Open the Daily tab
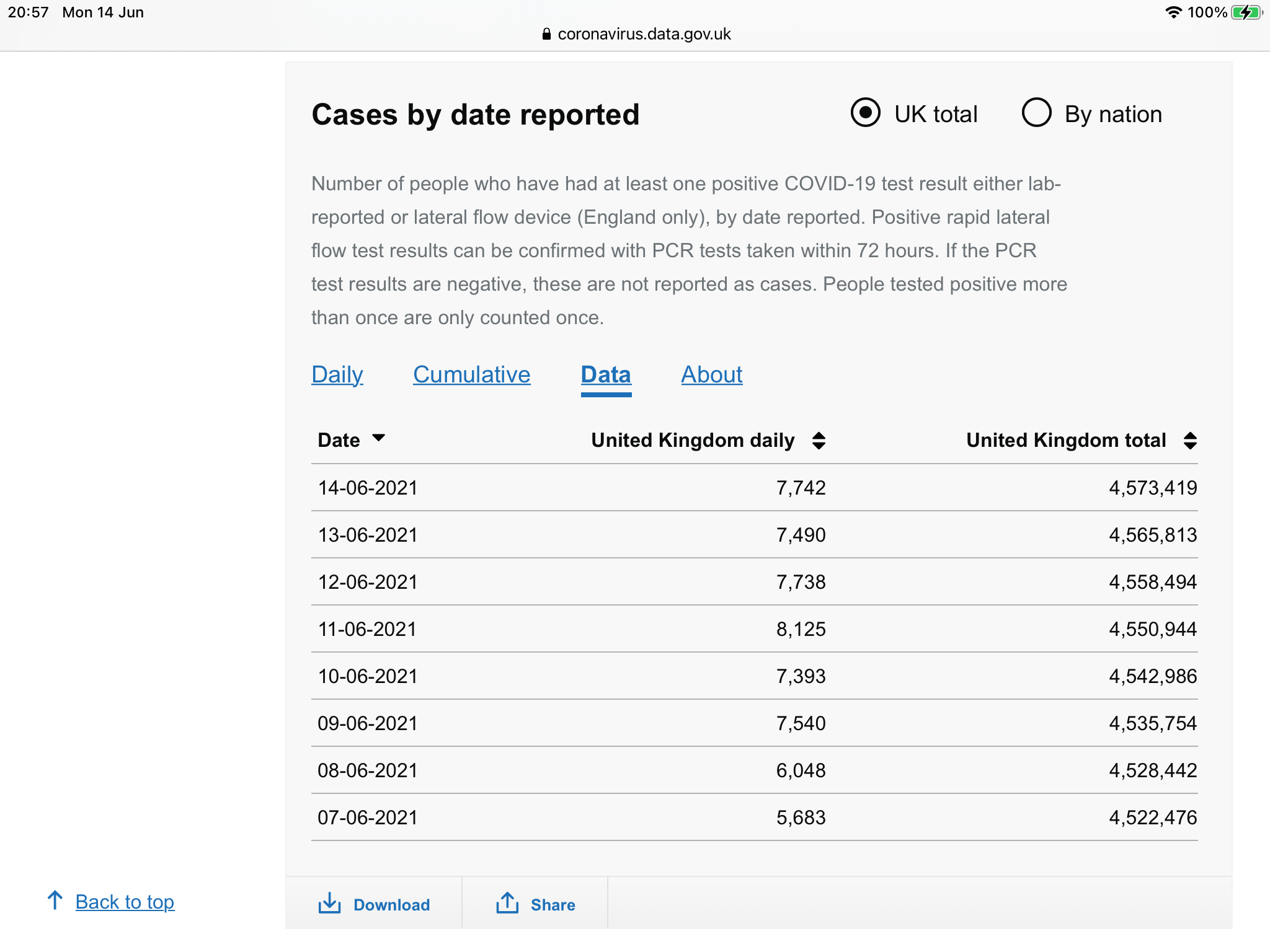The width and height of the screenshot is (1270, 952). coord(337,374)
